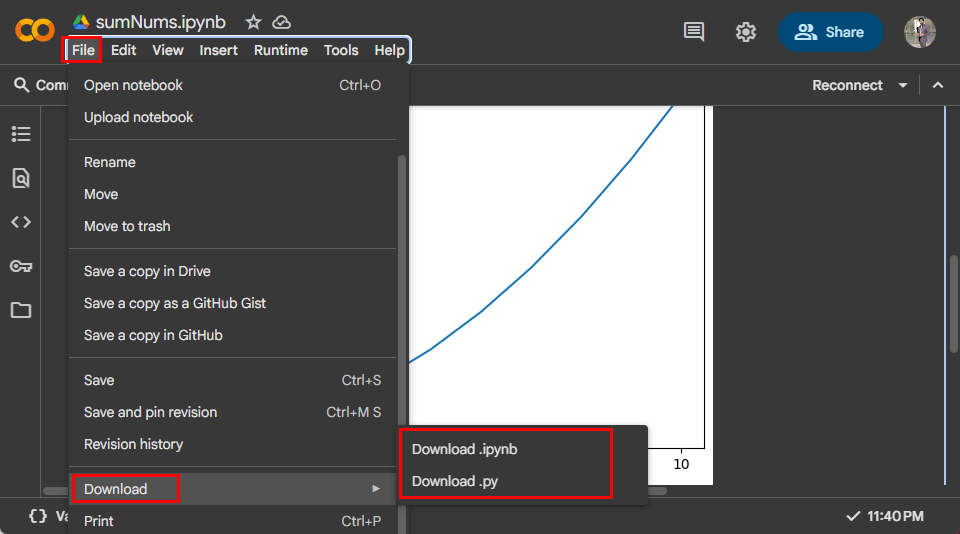This screenshot has height=534, width=960.
Task: Click the File menu's vertical scrollbar
Action: point(402,300)
